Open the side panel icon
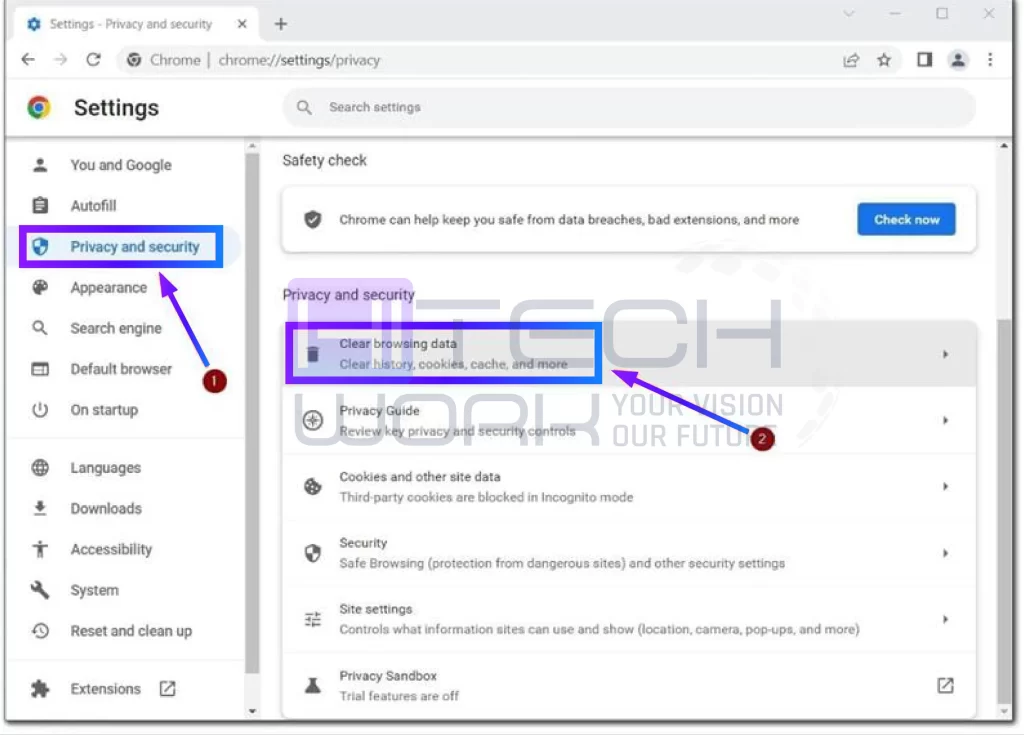 (x=924, y=60)
